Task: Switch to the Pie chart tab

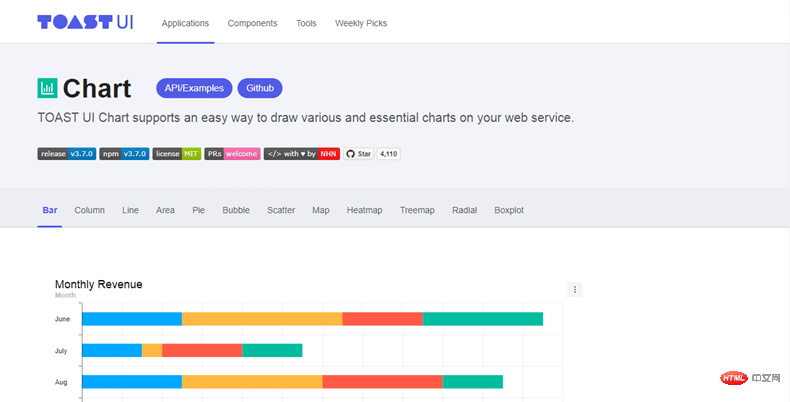Action: coord(198,210)
